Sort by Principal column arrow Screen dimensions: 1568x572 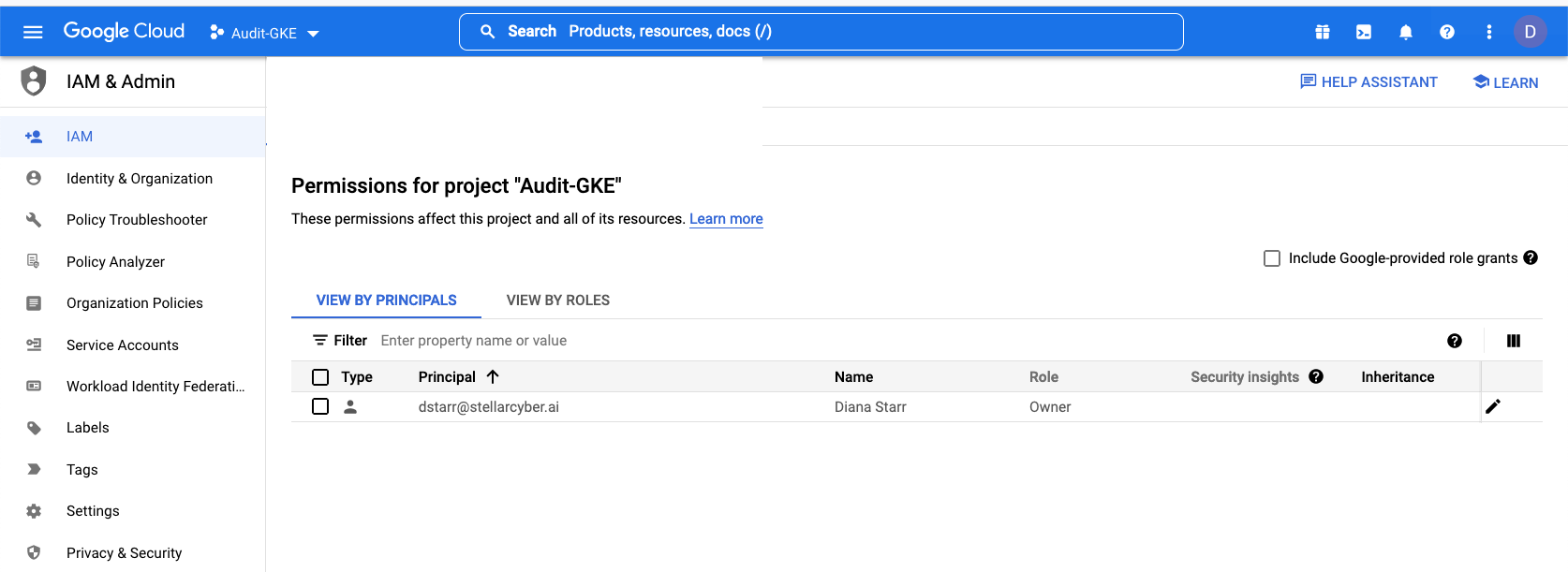point(493,376)
